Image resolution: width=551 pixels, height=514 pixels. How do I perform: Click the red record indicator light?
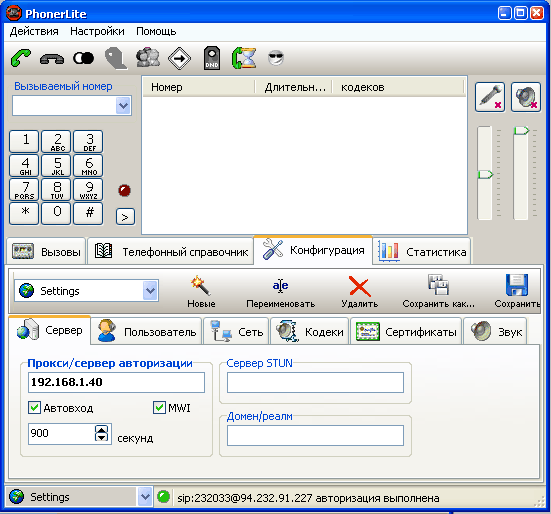click(124, 190)
